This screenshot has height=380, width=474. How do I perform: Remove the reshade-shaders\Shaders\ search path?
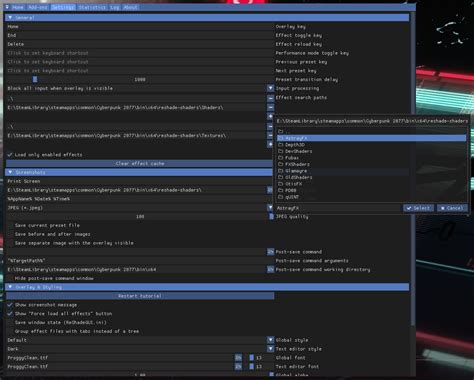(270, 108)
